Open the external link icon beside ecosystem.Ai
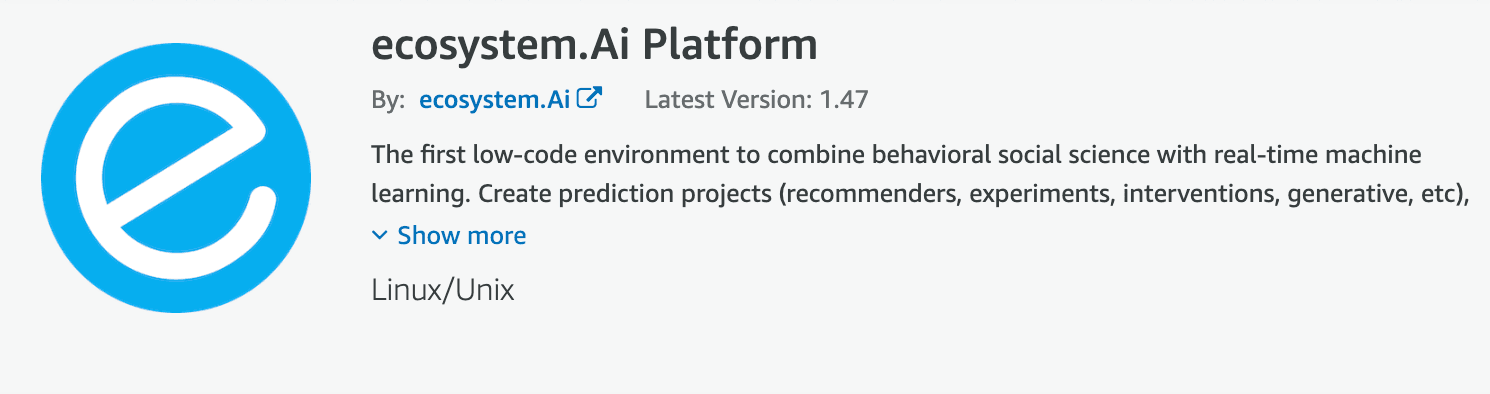Image resolution: width=1490 pixels, height=394 pixels. (592, 98)
